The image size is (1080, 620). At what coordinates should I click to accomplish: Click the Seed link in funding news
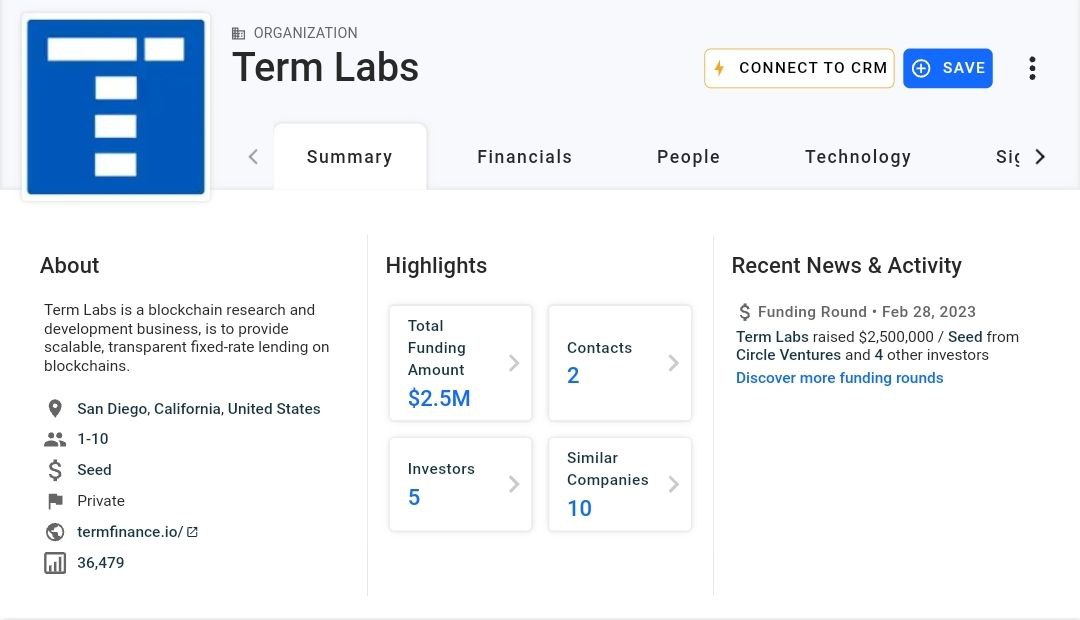(x=965, y=337)
